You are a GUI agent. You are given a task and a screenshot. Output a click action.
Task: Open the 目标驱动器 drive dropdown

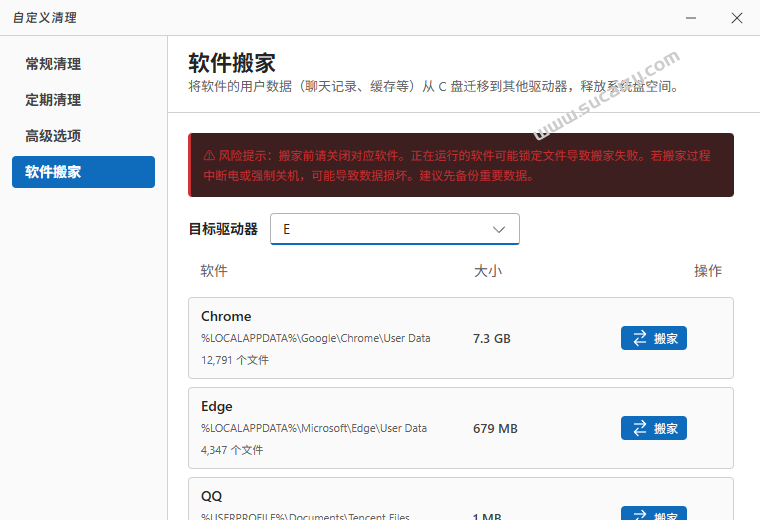[395, 229]
